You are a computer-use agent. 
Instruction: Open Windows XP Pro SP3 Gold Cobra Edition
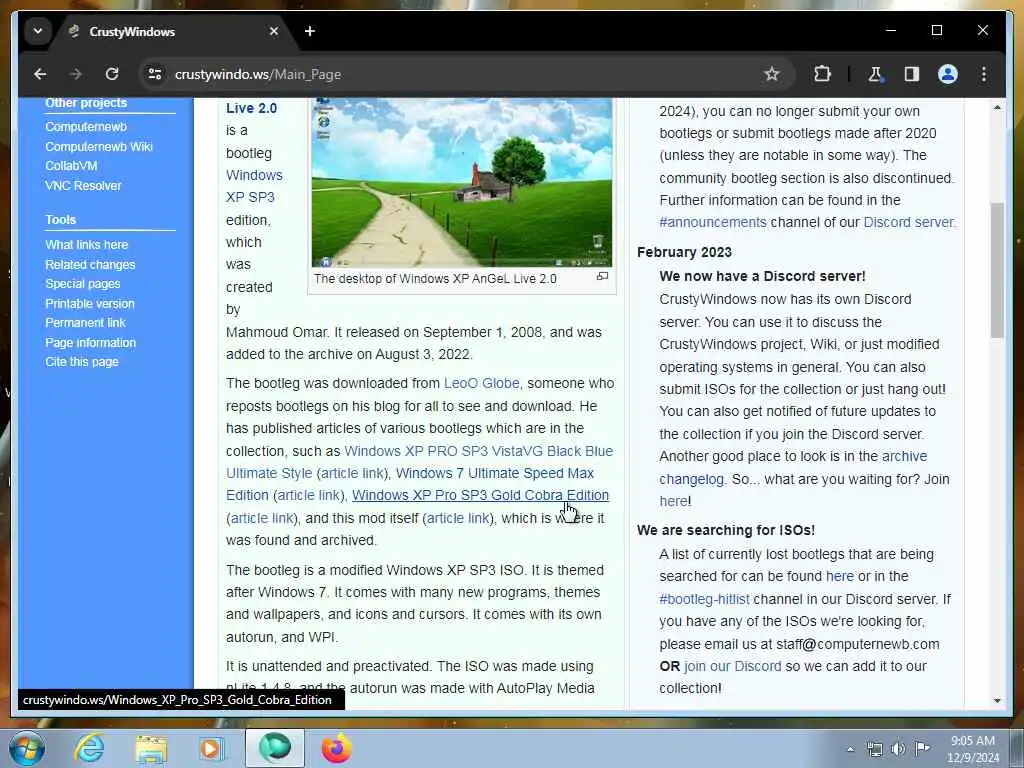coord(480,496)
